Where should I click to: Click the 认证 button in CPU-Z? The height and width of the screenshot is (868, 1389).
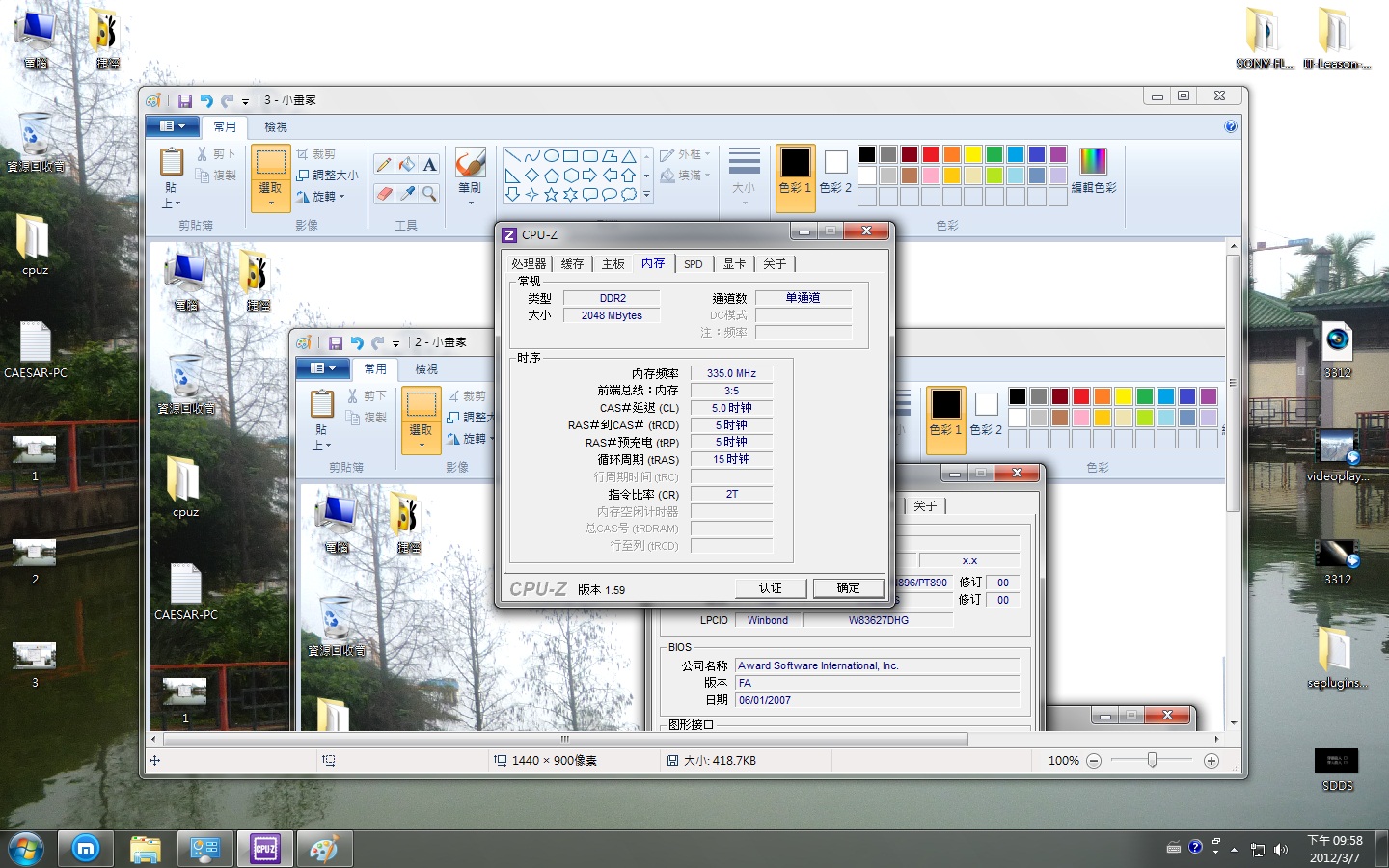point(770,588)
